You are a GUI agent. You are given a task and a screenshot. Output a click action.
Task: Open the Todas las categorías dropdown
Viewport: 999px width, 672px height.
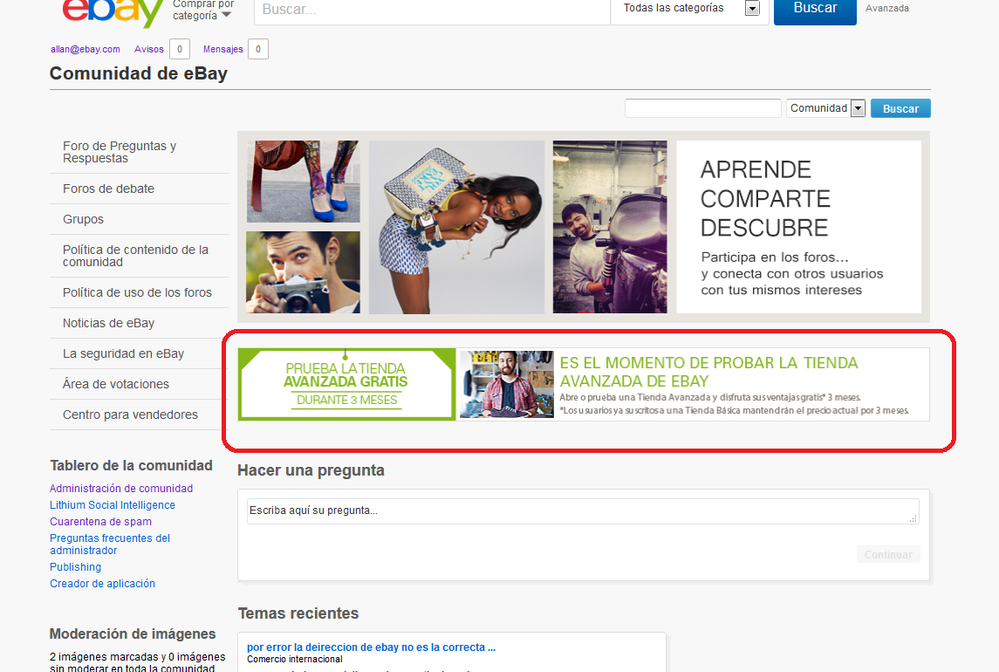click(690, 10)
